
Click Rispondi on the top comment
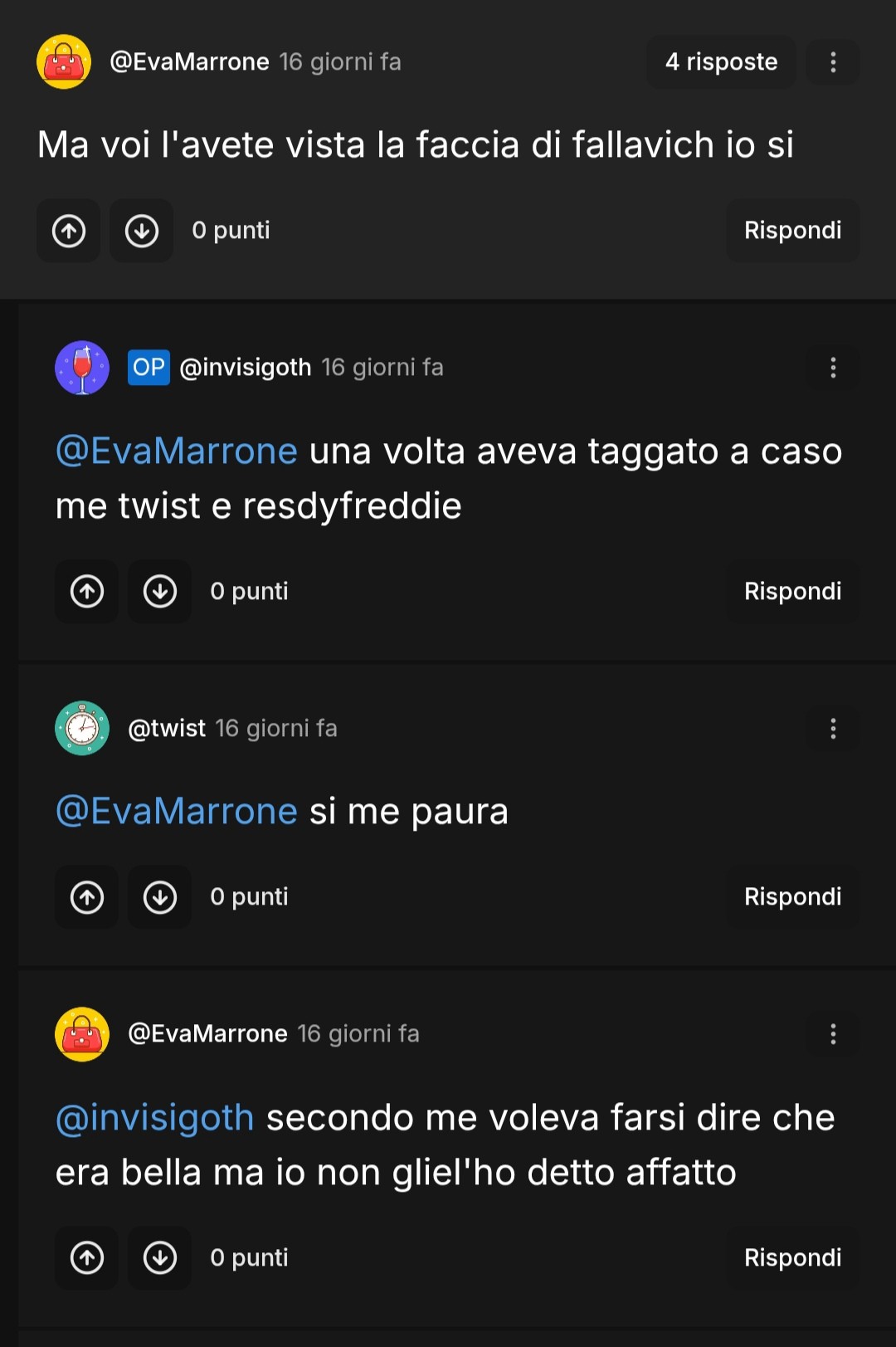(x=792, y=231)
